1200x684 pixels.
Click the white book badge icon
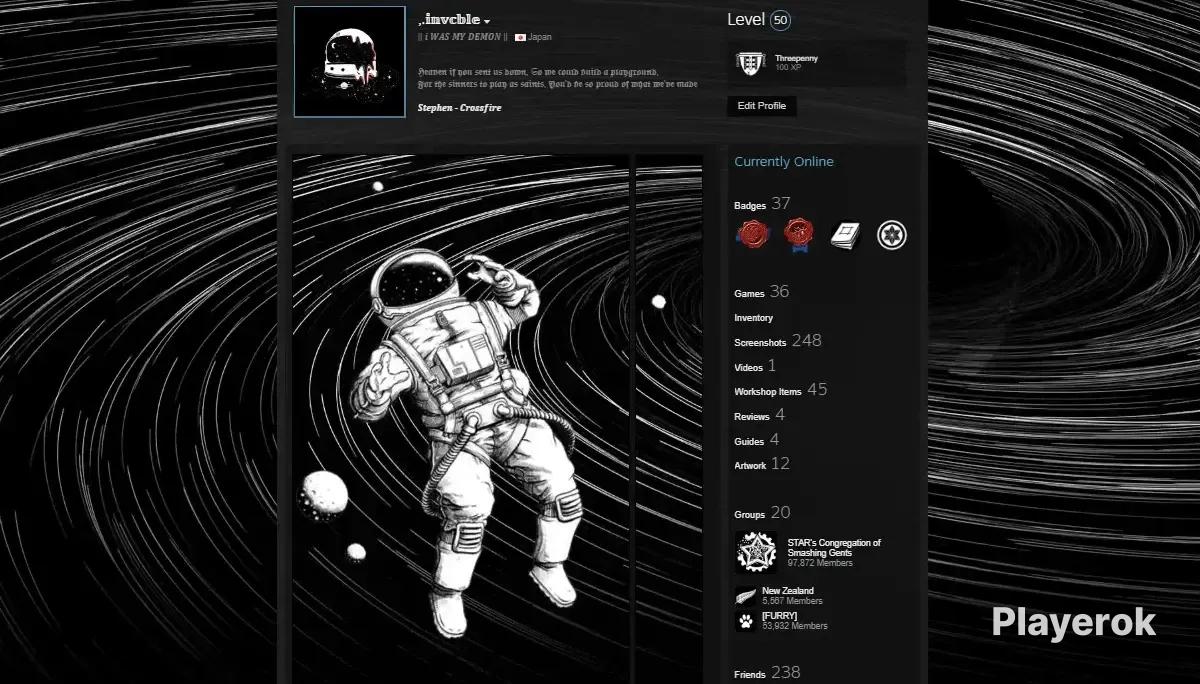[x=845, y=235]
